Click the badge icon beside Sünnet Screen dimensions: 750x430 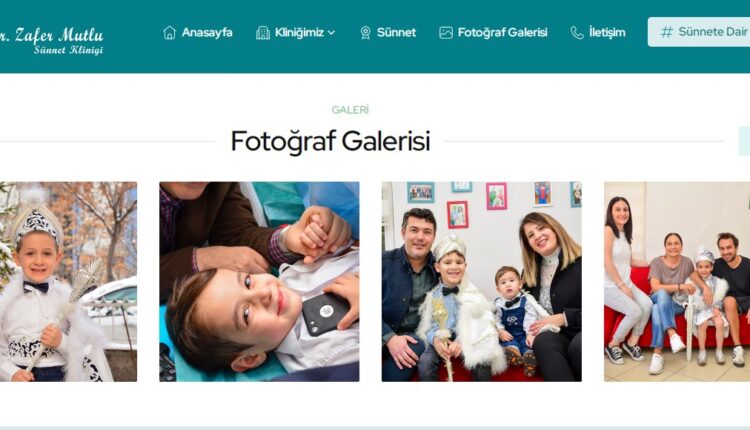pyautogui.click(x=365, y=33)
